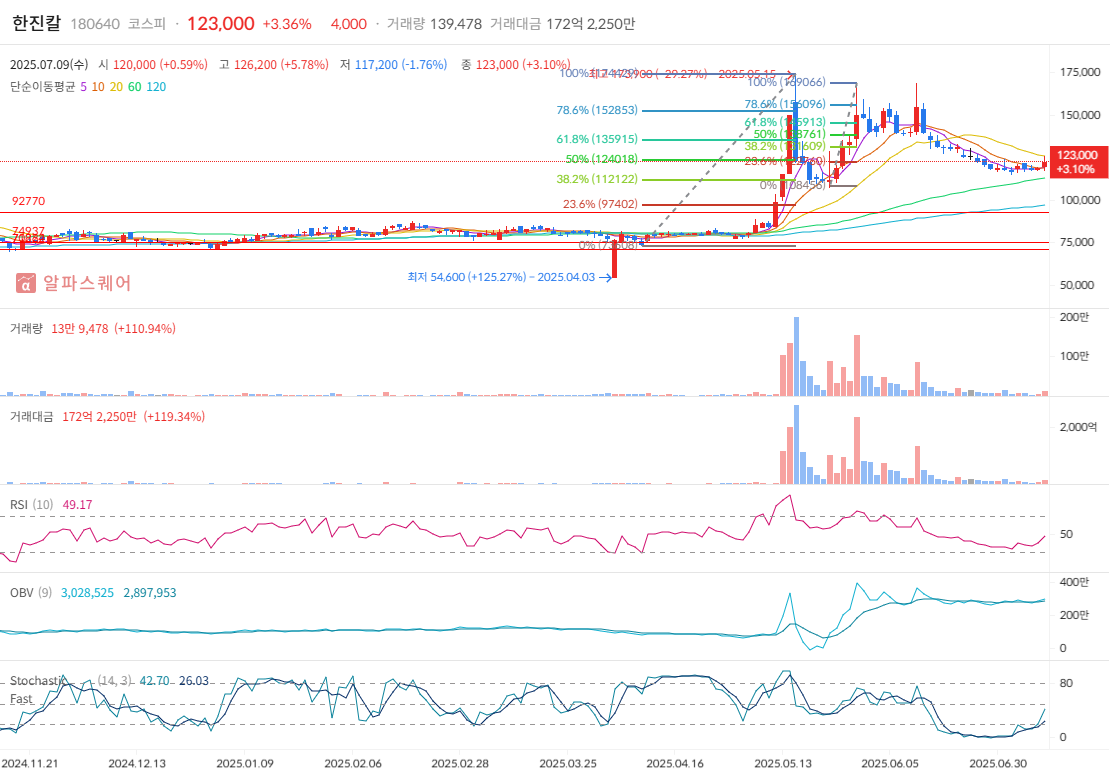Click 100,000 on the price axis
This screenshot has height=778, width=1110.
(x=1080, y=200)
